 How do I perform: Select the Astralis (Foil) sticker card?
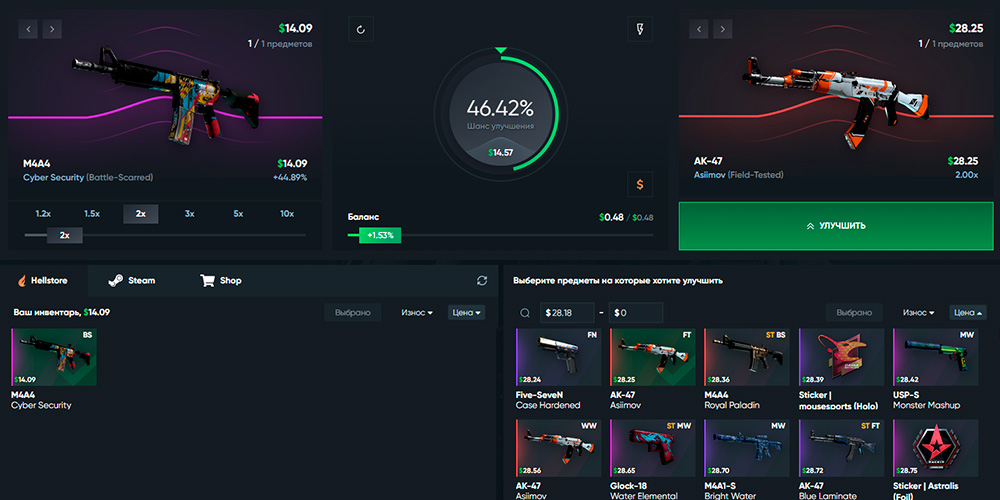tap(936, 459)
